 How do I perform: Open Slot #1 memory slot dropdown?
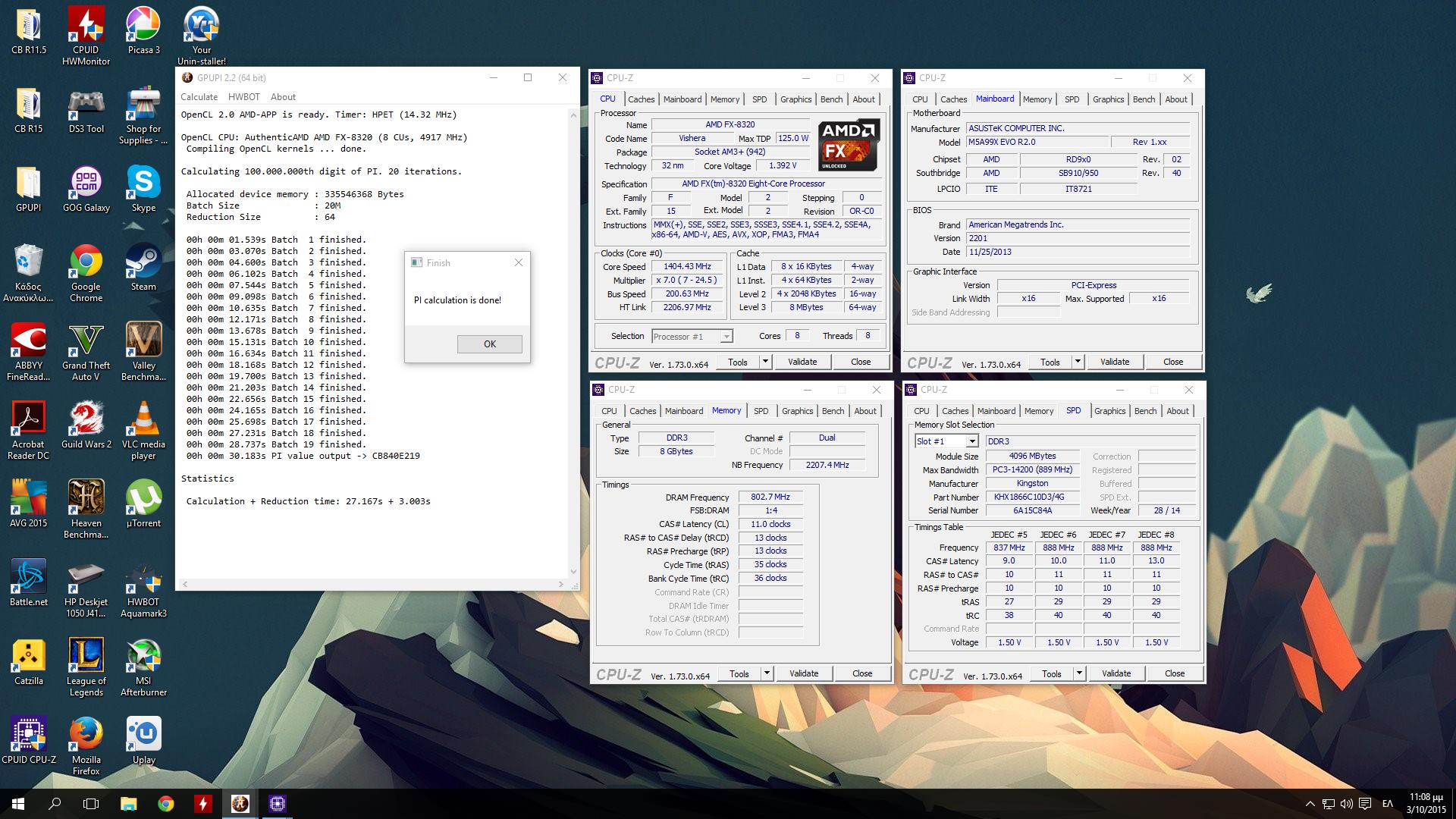pos(972,441)
